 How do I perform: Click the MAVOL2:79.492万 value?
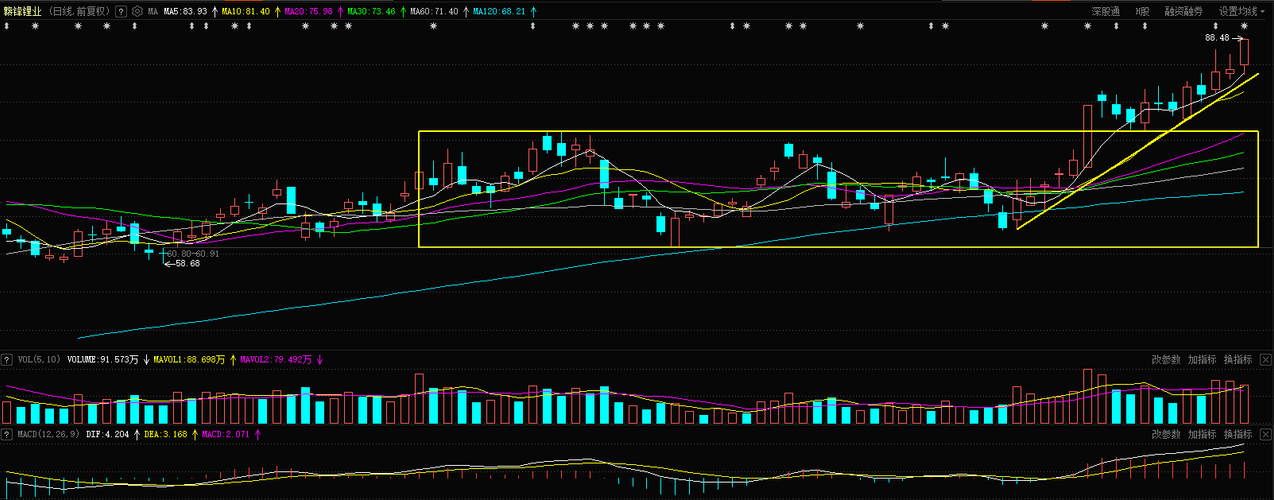[x=277, y=359]
